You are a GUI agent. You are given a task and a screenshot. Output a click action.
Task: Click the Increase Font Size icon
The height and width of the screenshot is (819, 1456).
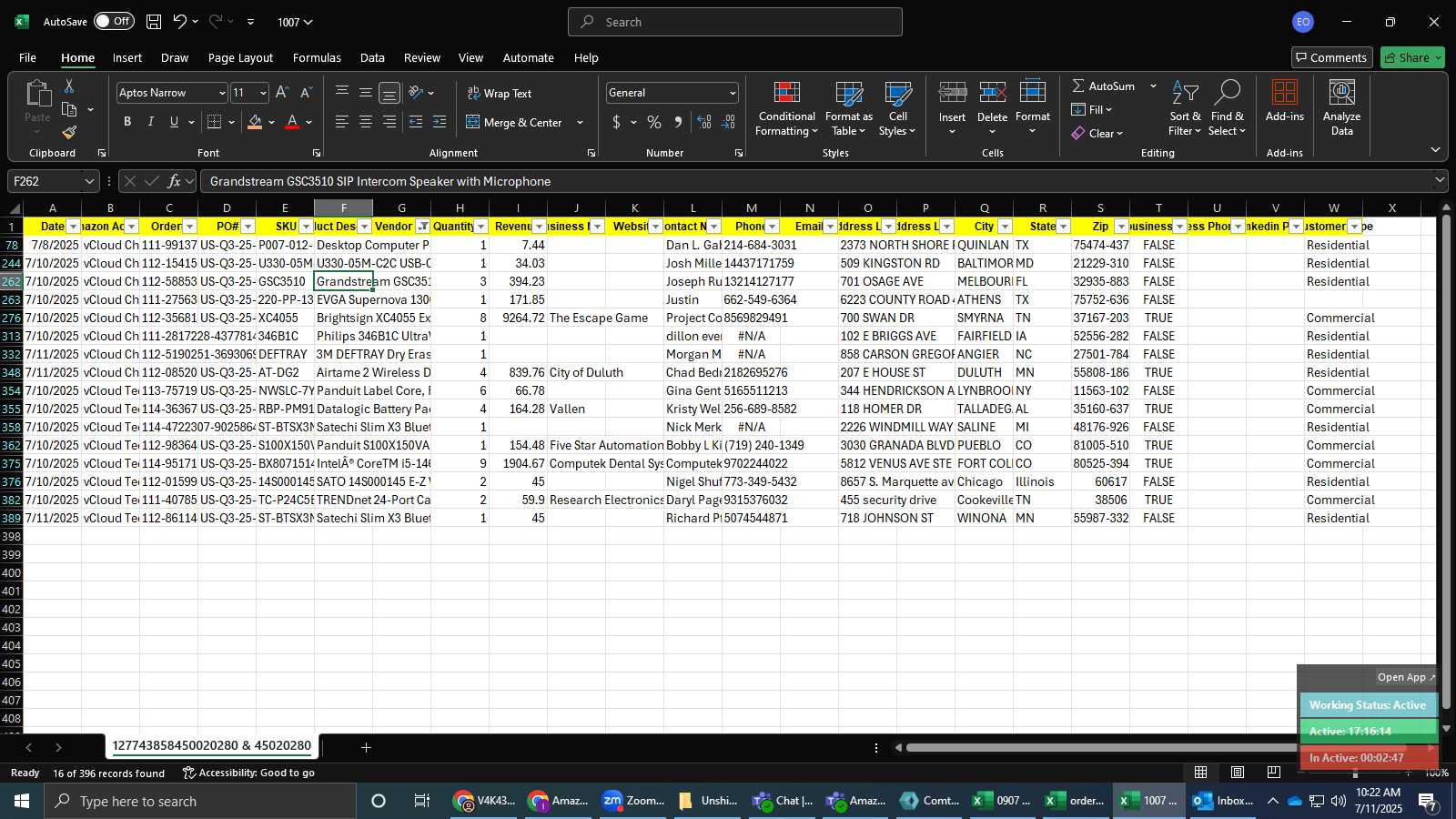pos(282,93)
